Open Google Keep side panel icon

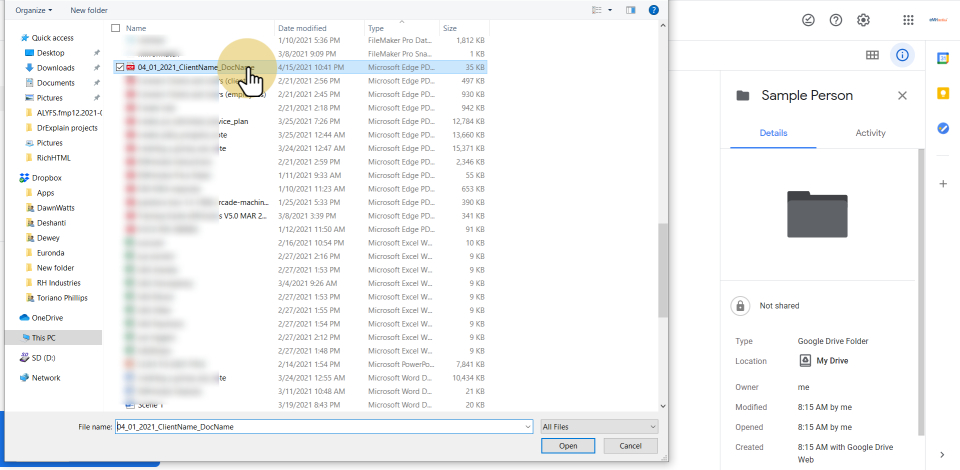(942, 93)
